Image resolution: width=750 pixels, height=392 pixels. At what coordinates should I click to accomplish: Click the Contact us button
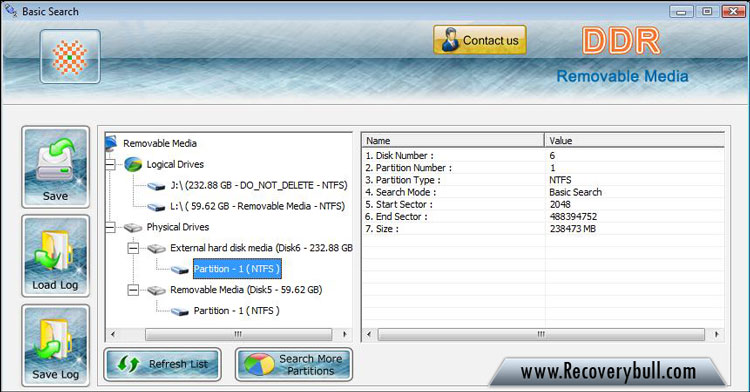pos(480,40)
